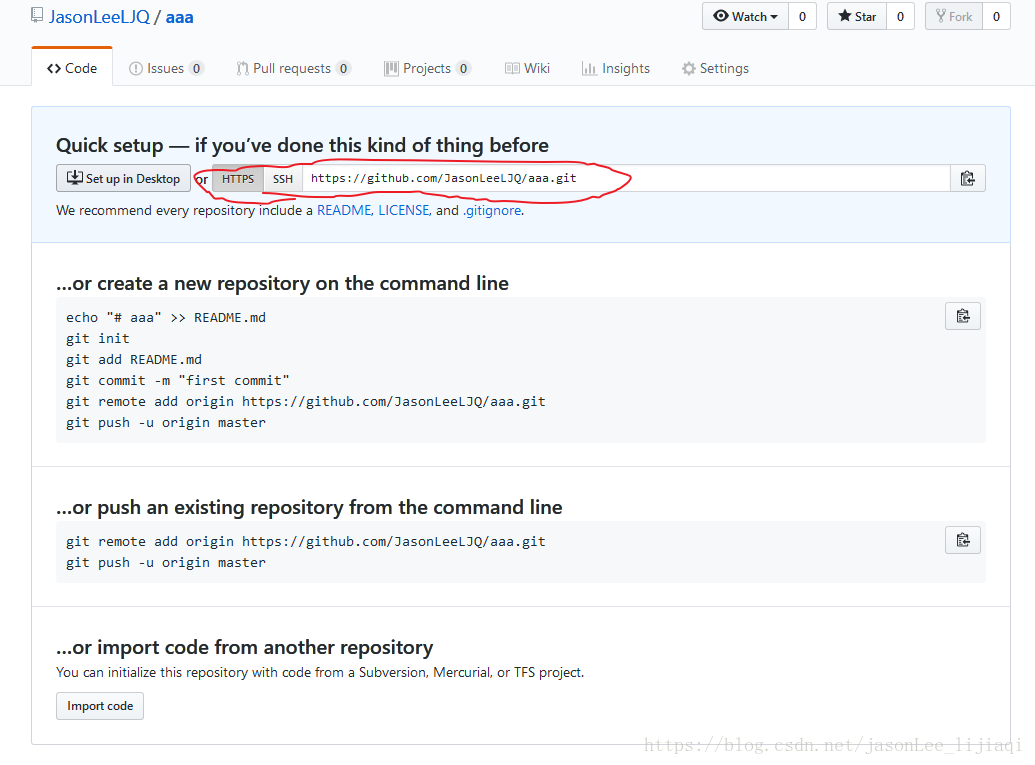Open the Watch notifications dropdown

pyautogui.click(x=745, y=17)
